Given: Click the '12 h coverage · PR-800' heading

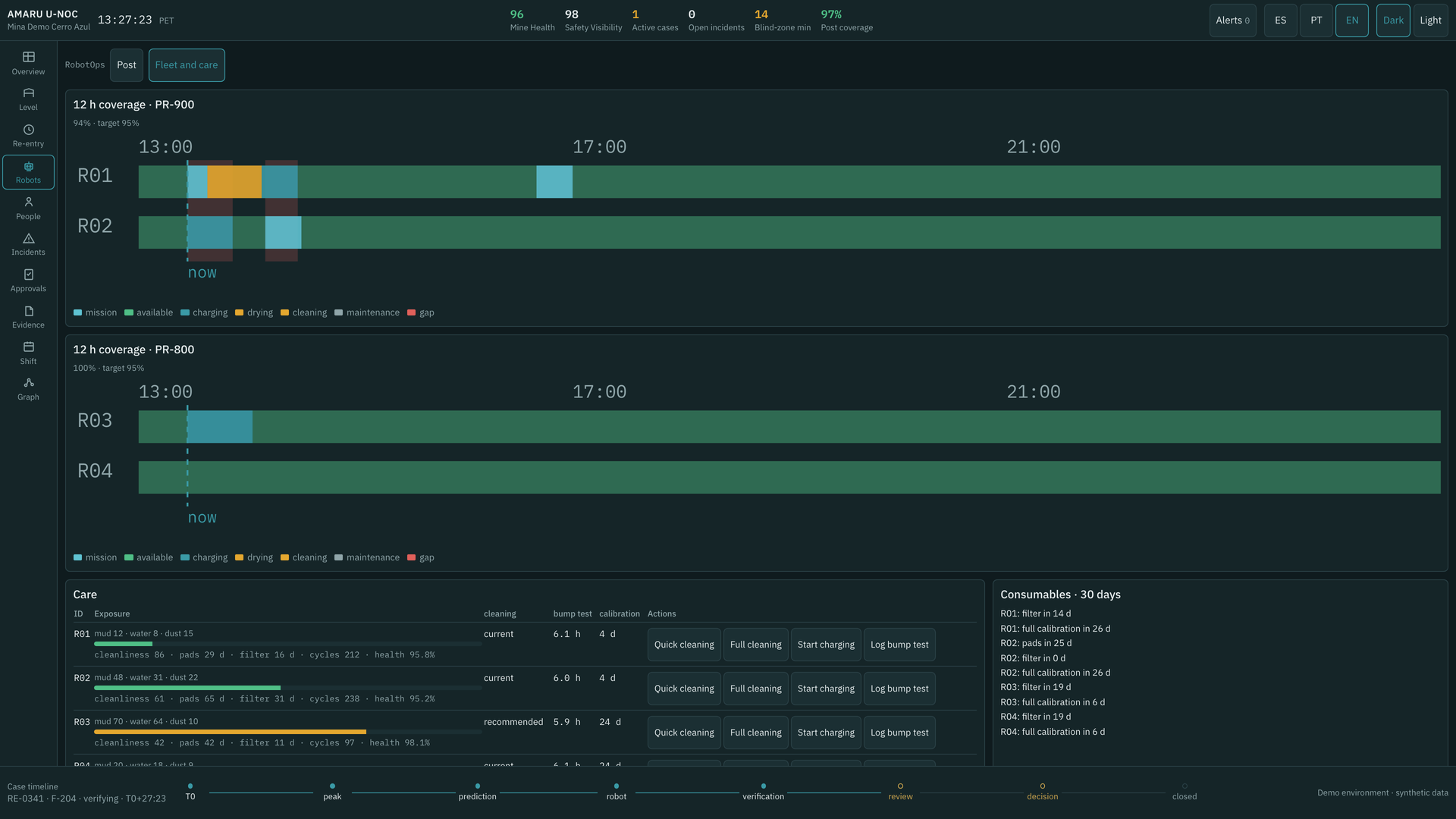Looking at the screenshot, I should point(133,350).
